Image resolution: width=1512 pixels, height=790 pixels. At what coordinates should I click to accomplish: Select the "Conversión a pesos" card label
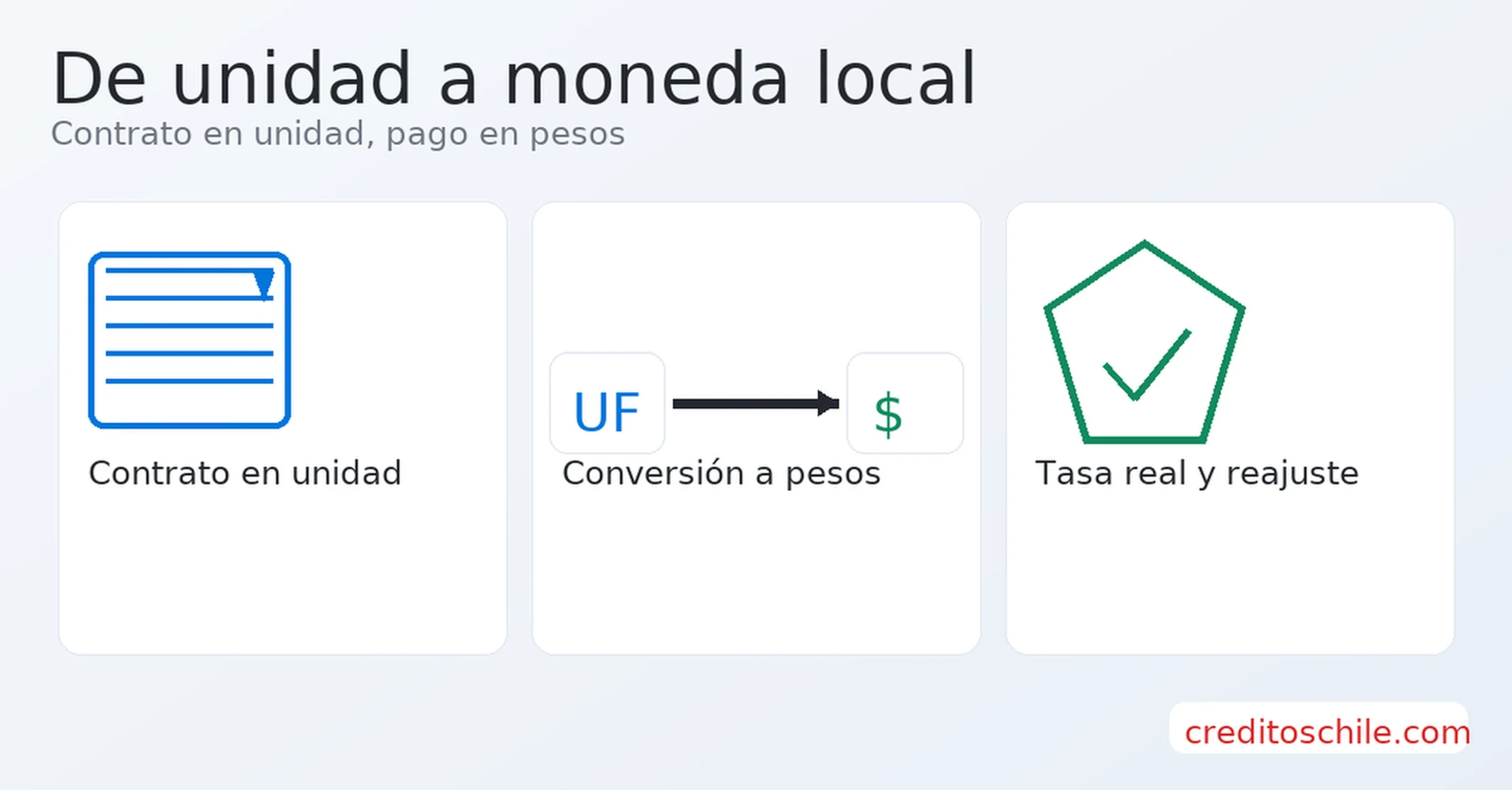tap(721, 474)
